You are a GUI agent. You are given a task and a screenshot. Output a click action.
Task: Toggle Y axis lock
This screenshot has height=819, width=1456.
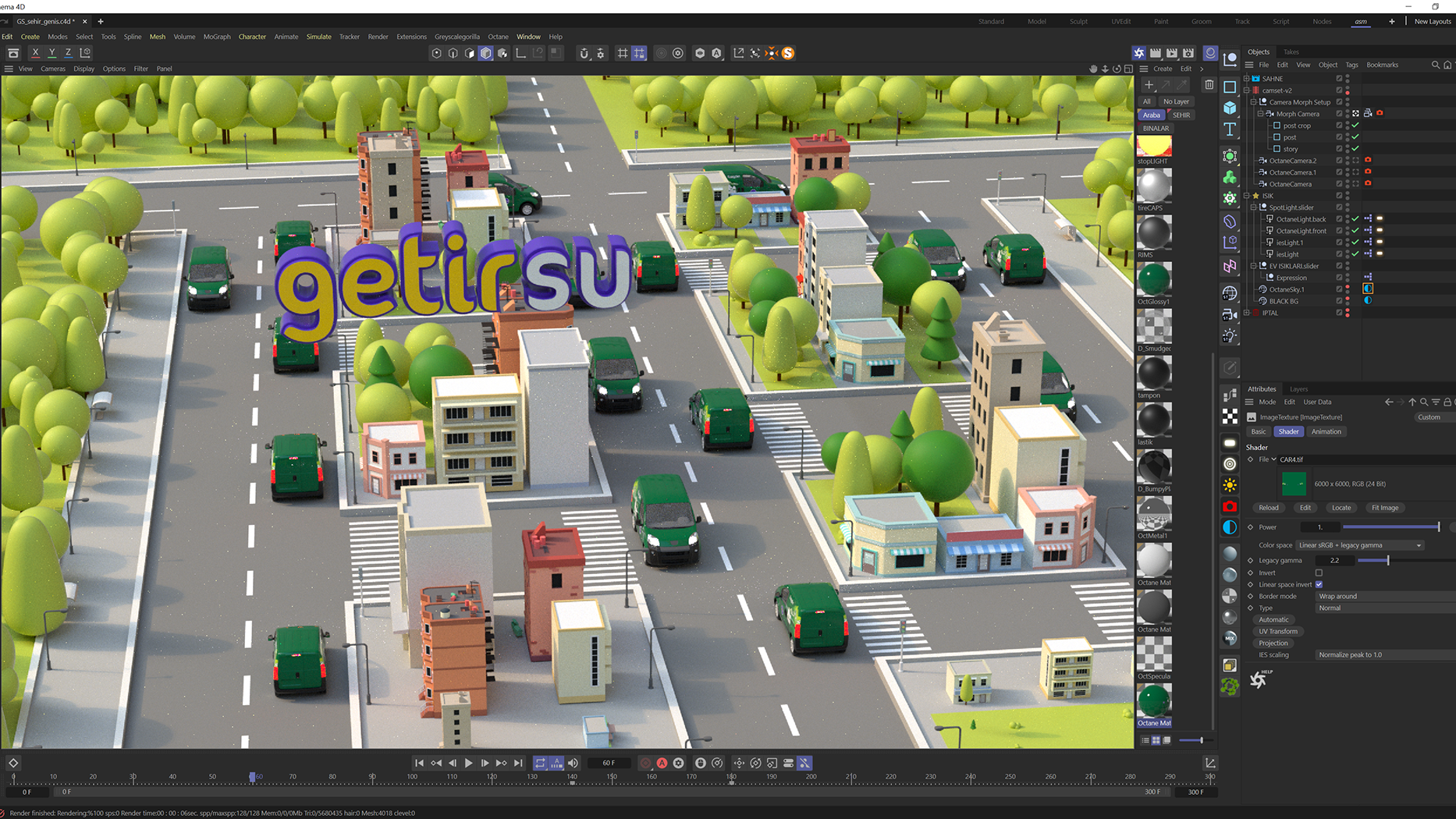point(51,53)
